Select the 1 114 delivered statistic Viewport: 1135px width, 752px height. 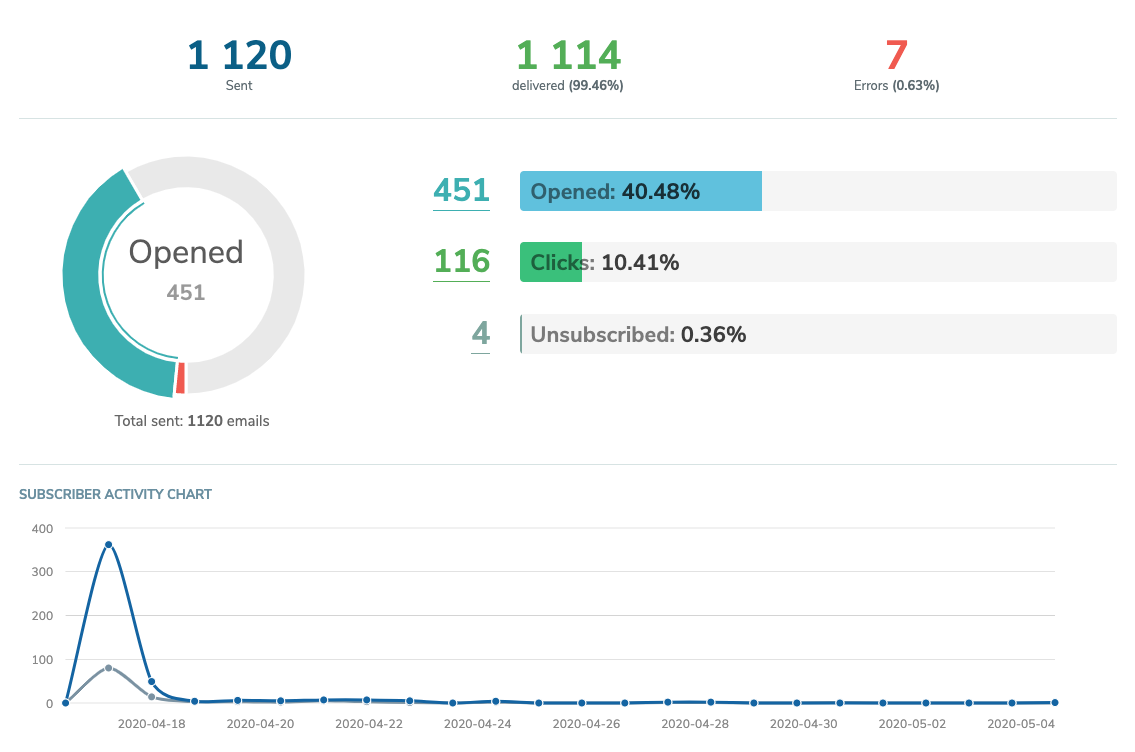pos(568,55)
